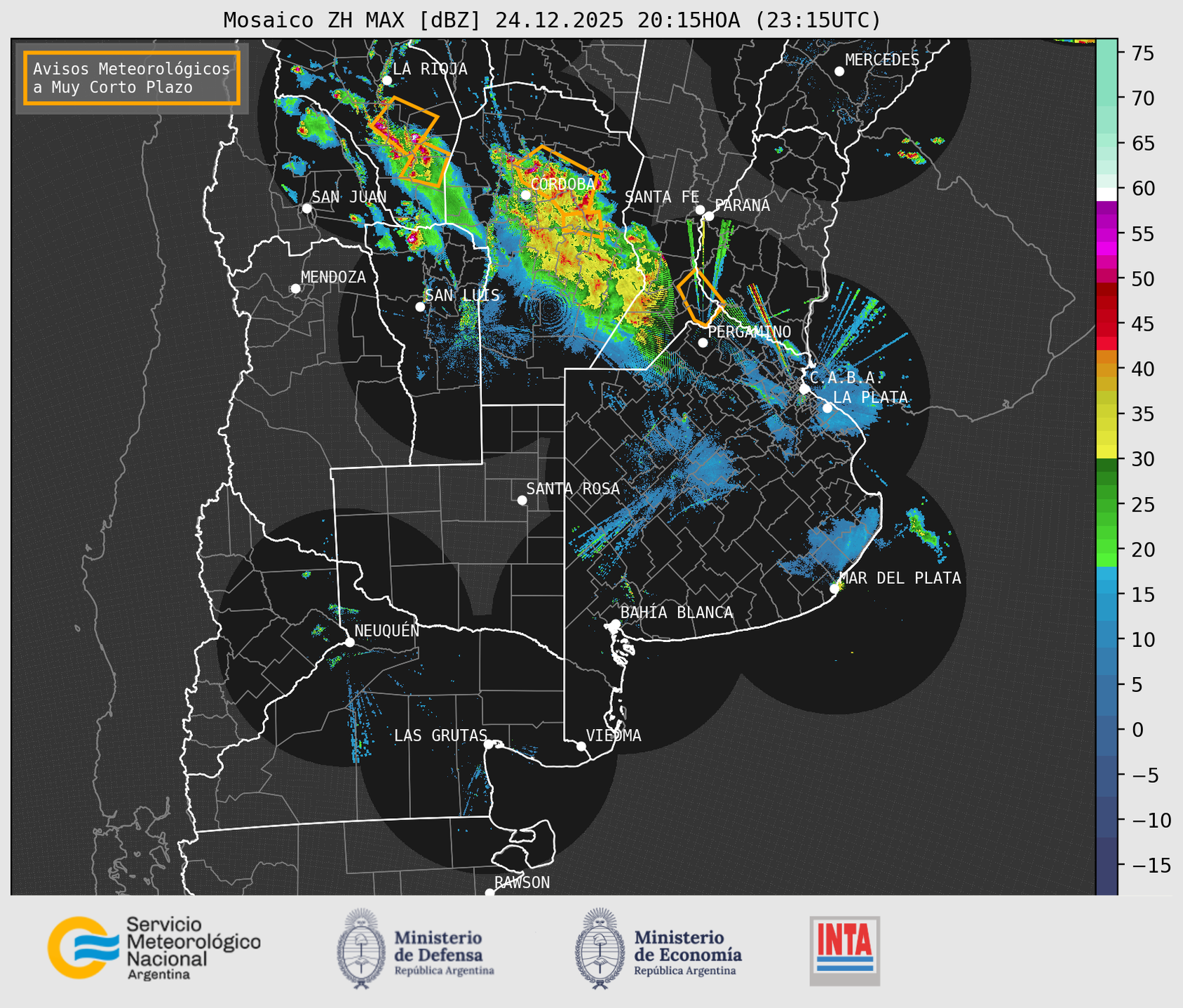Click the green 25 dBZ color band
The image size is (1183, 1008).
(1106, 504)
